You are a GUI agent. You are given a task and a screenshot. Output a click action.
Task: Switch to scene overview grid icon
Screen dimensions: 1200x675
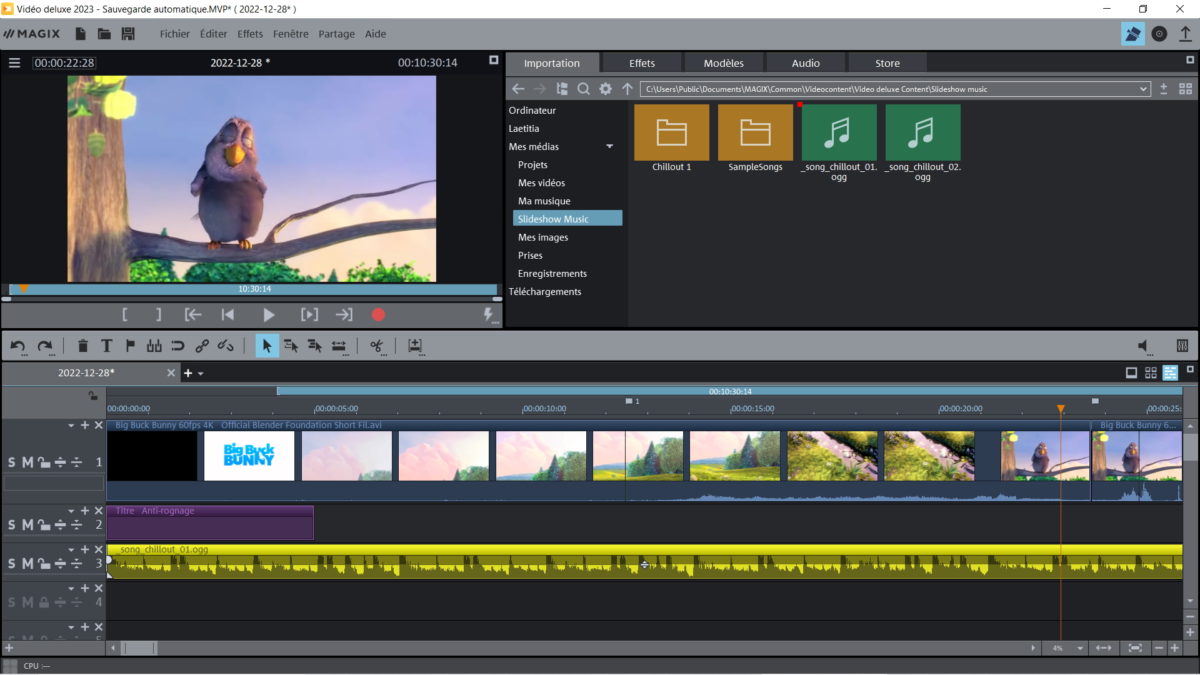(x=1151, y=373)
